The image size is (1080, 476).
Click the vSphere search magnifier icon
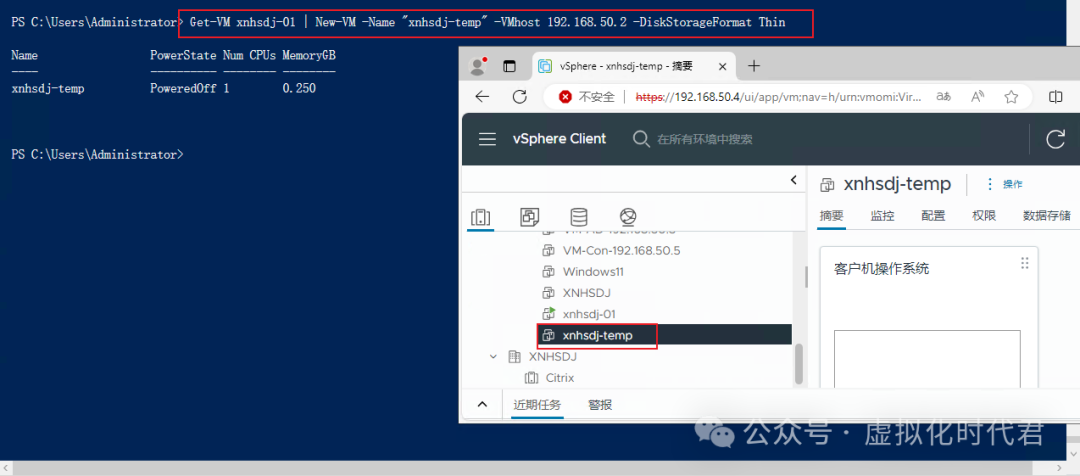641,139
